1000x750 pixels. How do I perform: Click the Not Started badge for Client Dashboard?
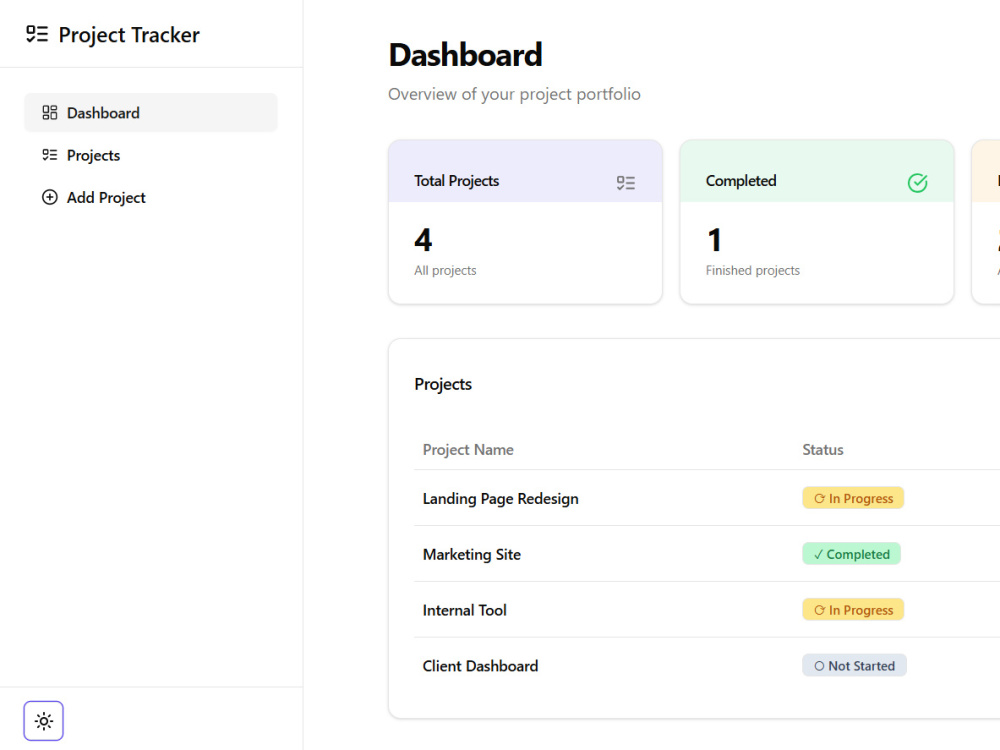[854, 665]
